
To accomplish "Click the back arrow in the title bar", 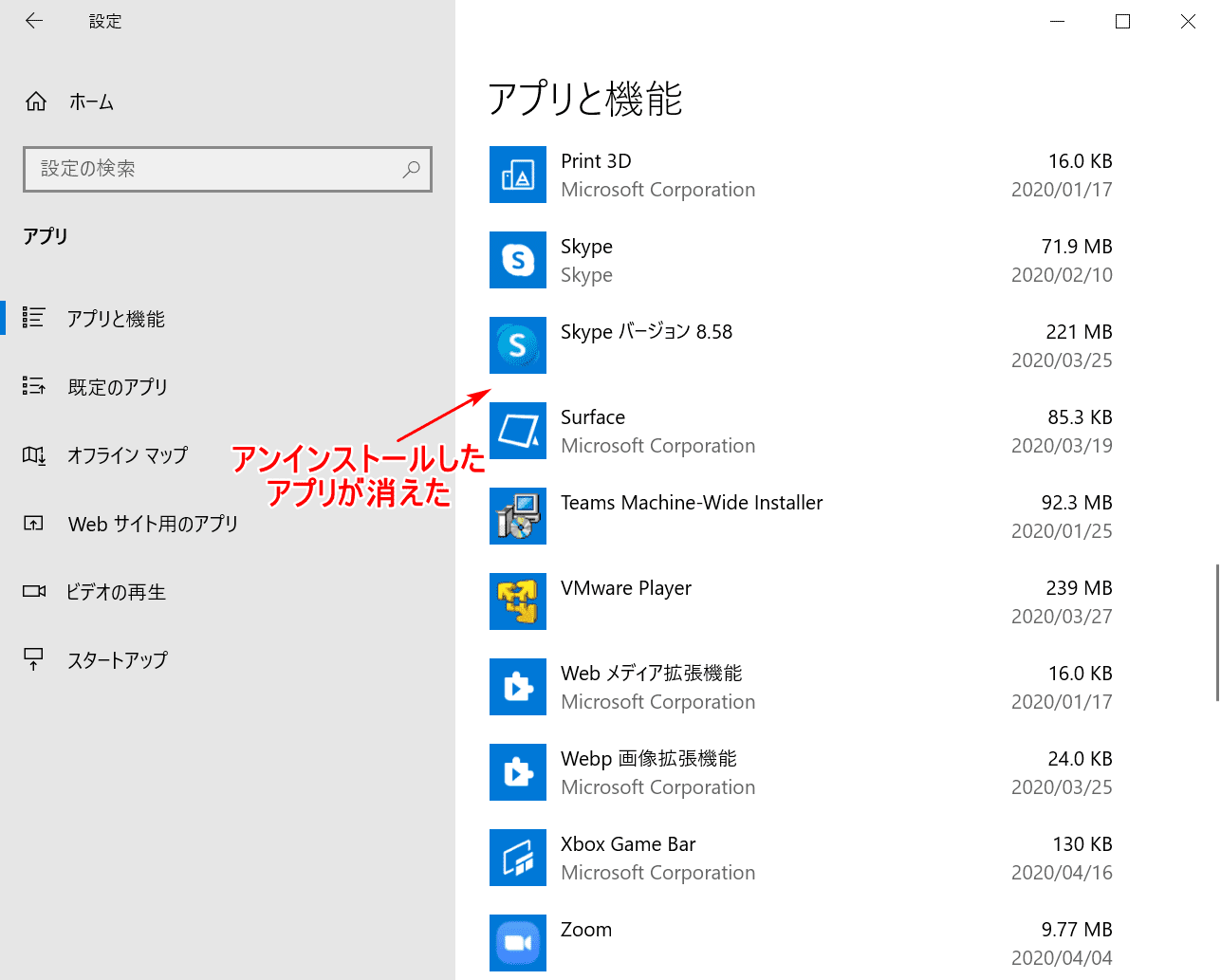I will pyautogui.click(x=34, y=21).
